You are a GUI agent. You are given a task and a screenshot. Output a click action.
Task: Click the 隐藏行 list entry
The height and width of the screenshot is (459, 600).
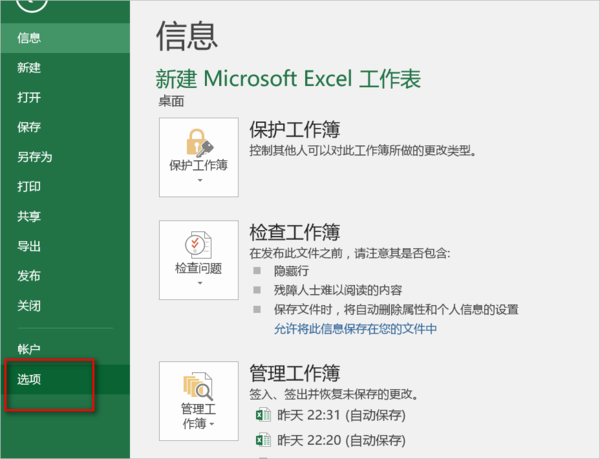(x=291, y=271)
